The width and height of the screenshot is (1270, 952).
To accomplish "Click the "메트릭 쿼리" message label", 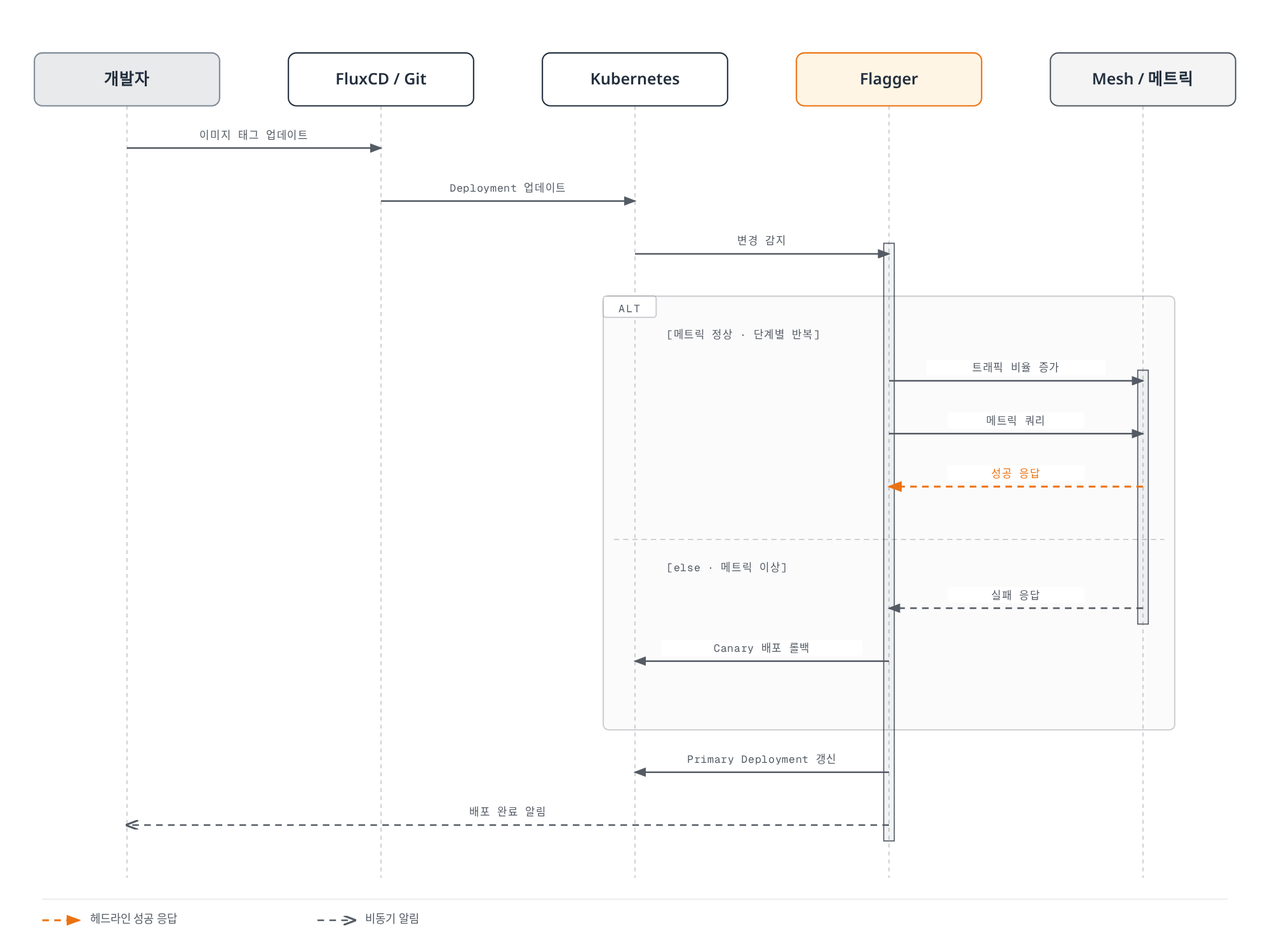I will coord(1015,420).
